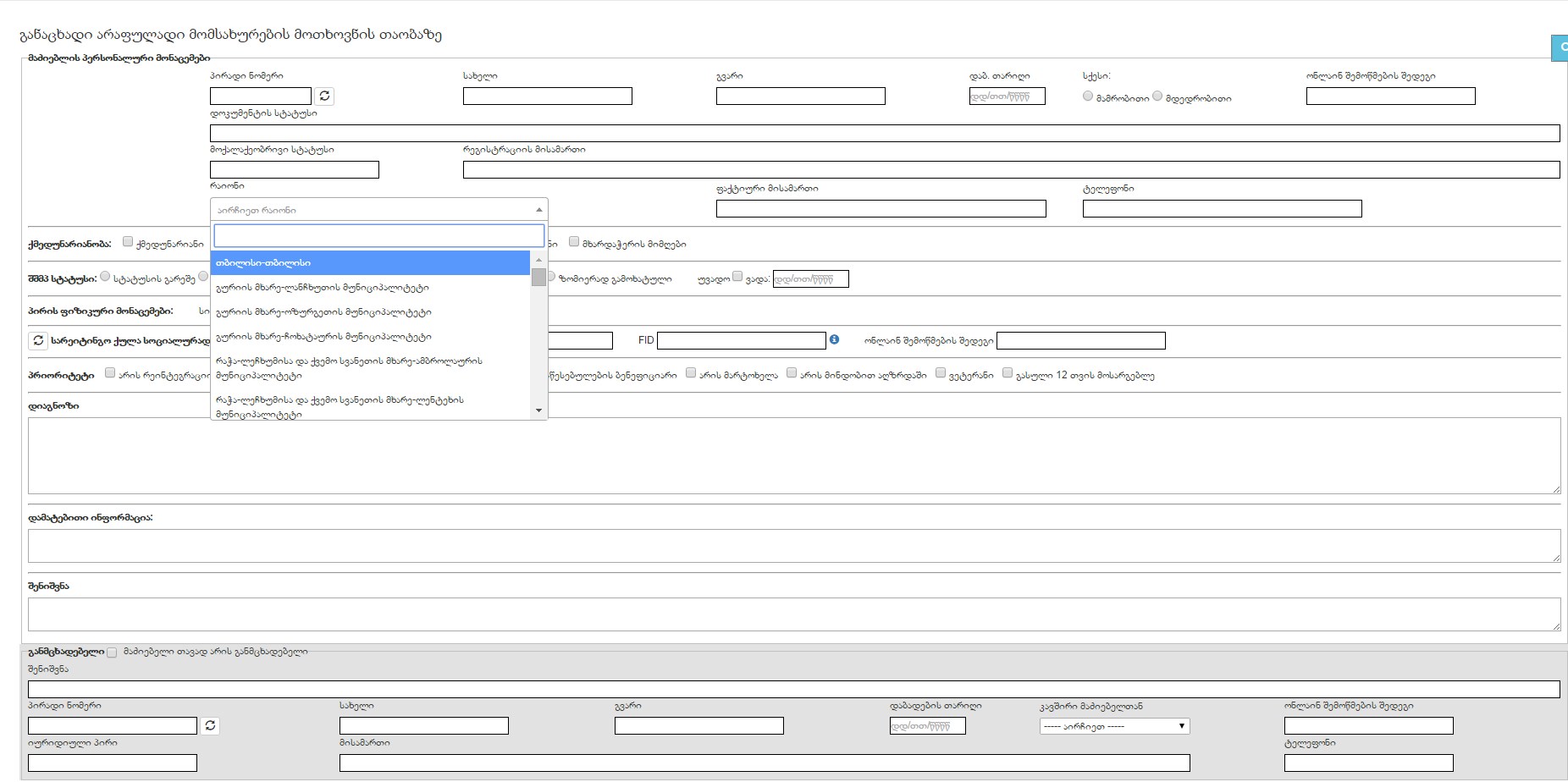The height and width of the screenshot is (782, 1568).
Task: Click the district search text box
Action: pos(378,235)
